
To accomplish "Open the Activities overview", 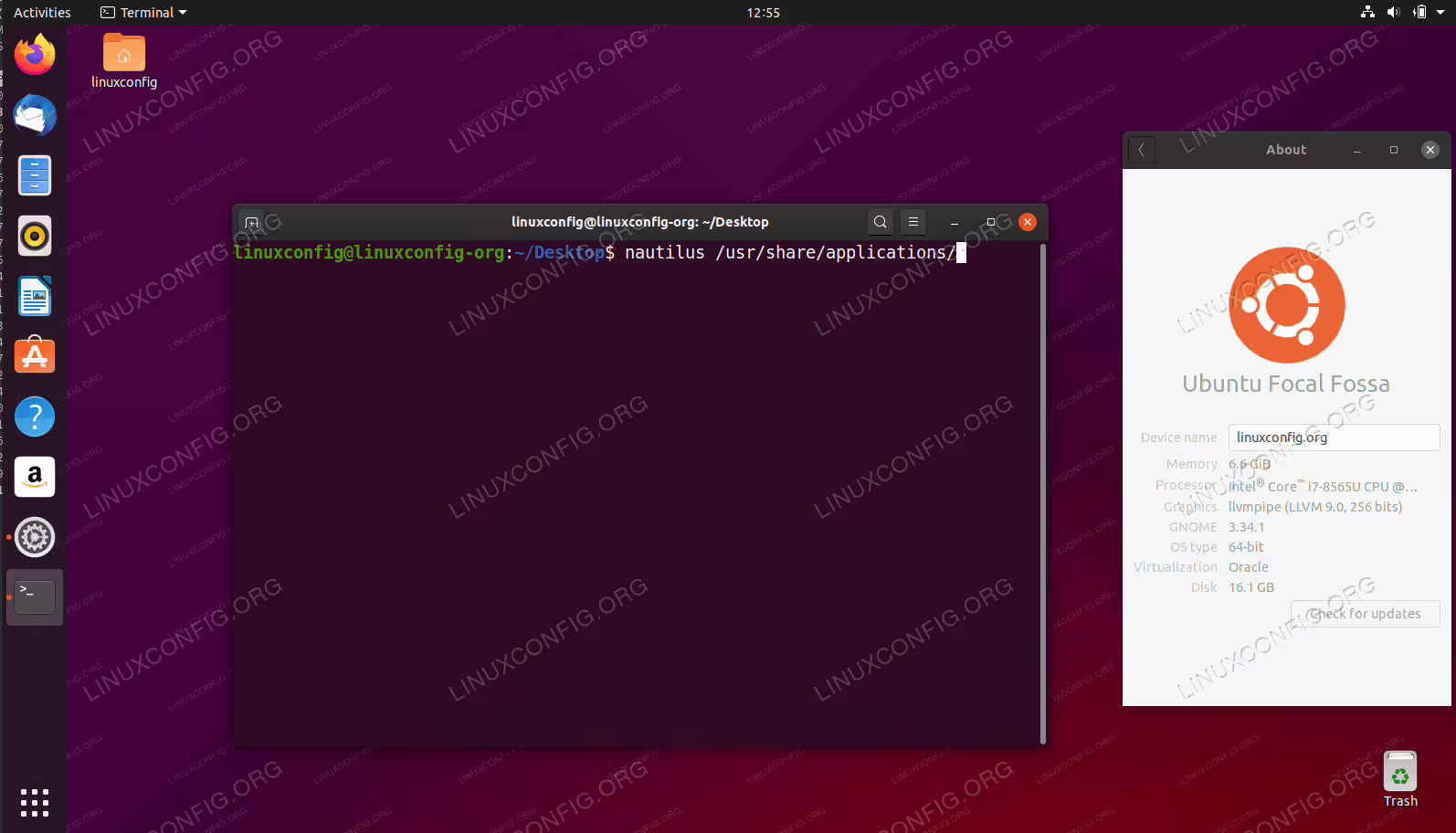I will coord(42,13).
